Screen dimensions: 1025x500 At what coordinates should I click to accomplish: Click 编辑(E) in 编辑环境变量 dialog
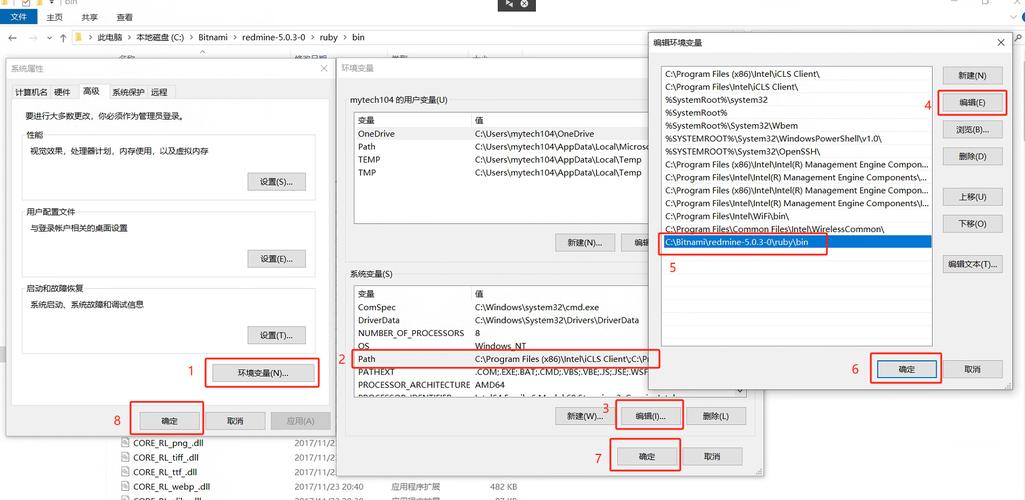(x=972, y=103)
